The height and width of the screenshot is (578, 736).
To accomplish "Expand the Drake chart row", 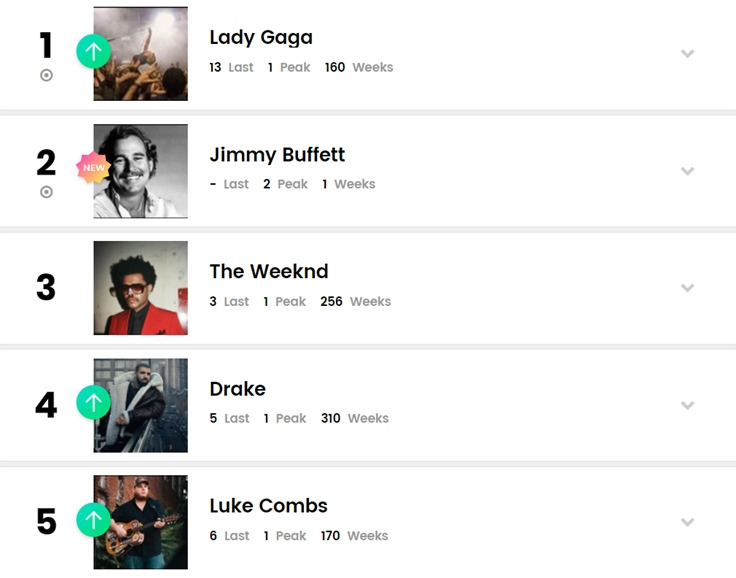I will [687, 405].
